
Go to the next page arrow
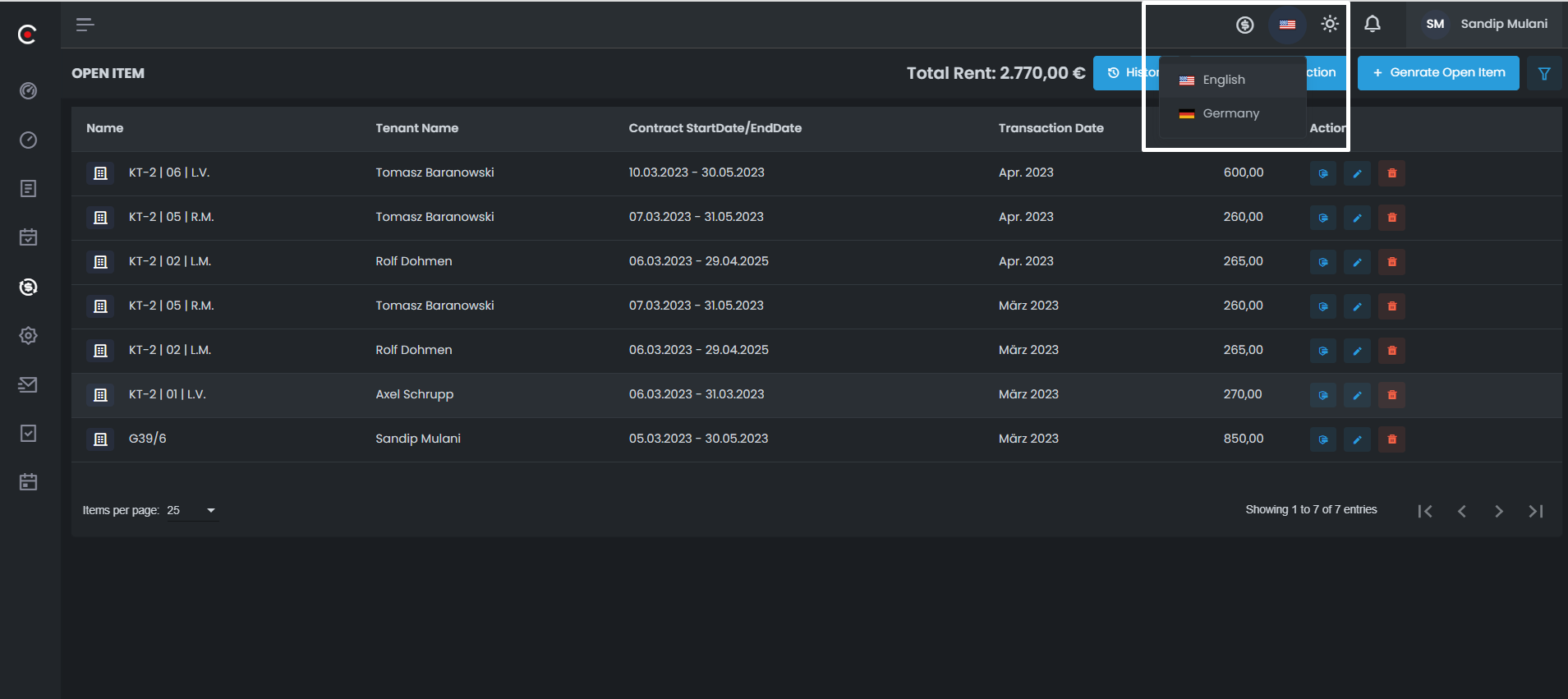tap(1498, 511)
